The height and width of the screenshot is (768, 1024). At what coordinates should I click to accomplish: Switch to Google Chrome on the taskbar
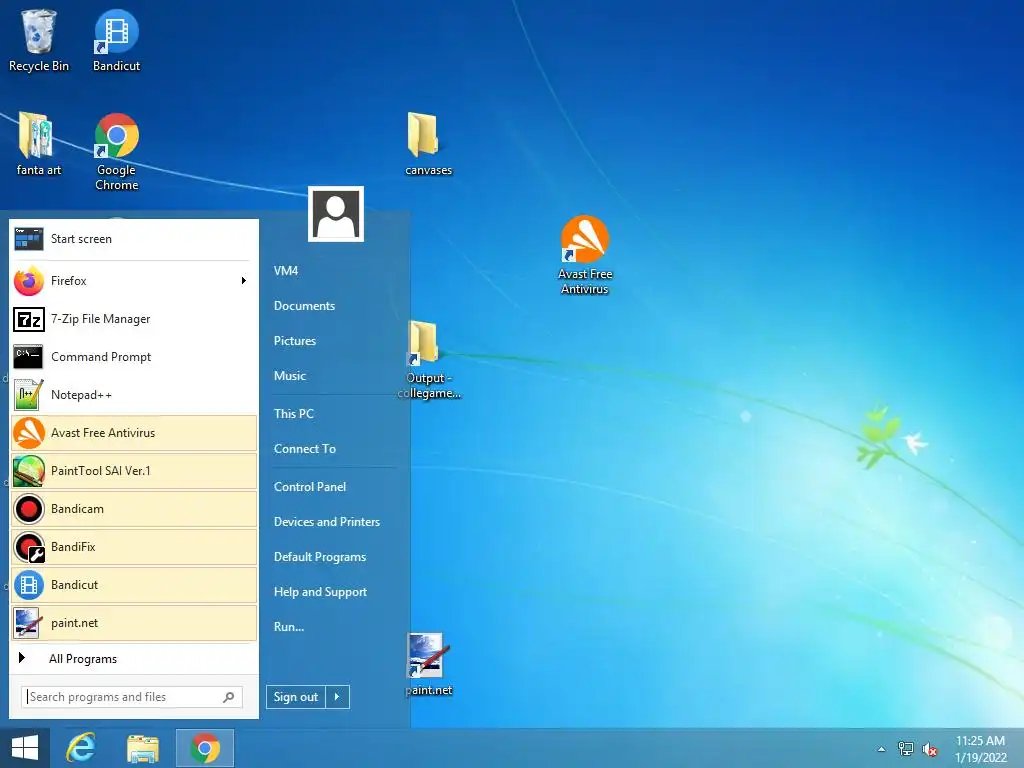205,748
